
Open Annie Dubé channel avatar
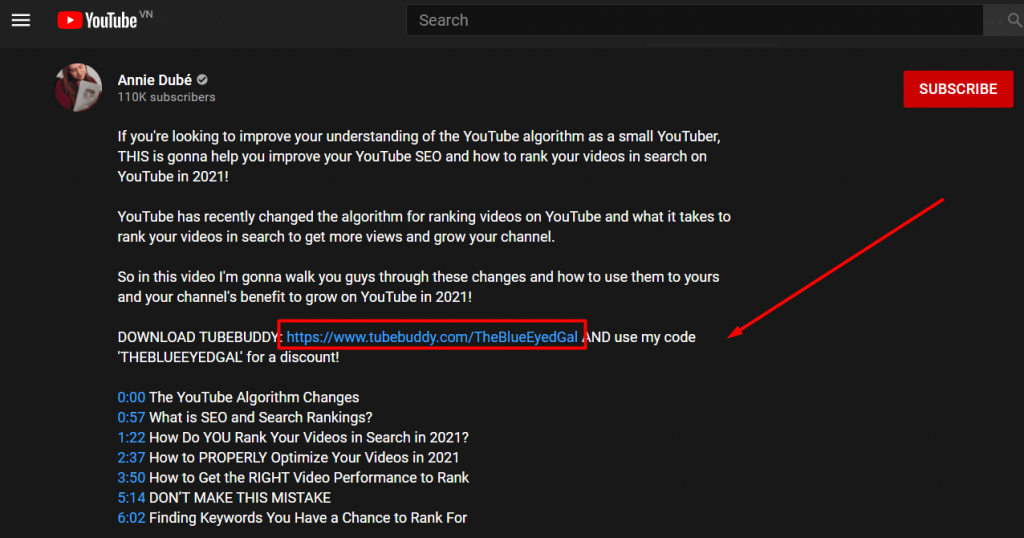point(78,87)
